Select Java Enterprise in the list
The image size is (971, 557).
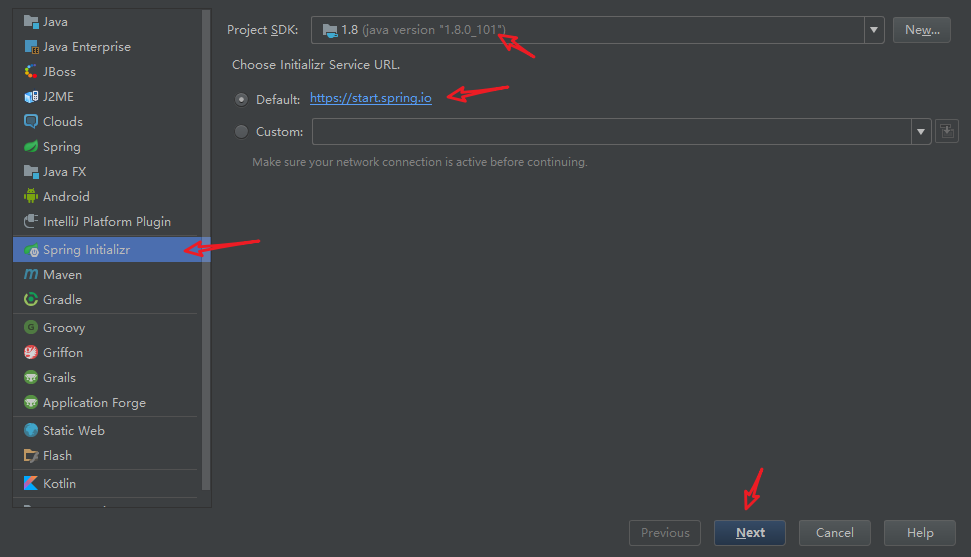coord(107,46)
